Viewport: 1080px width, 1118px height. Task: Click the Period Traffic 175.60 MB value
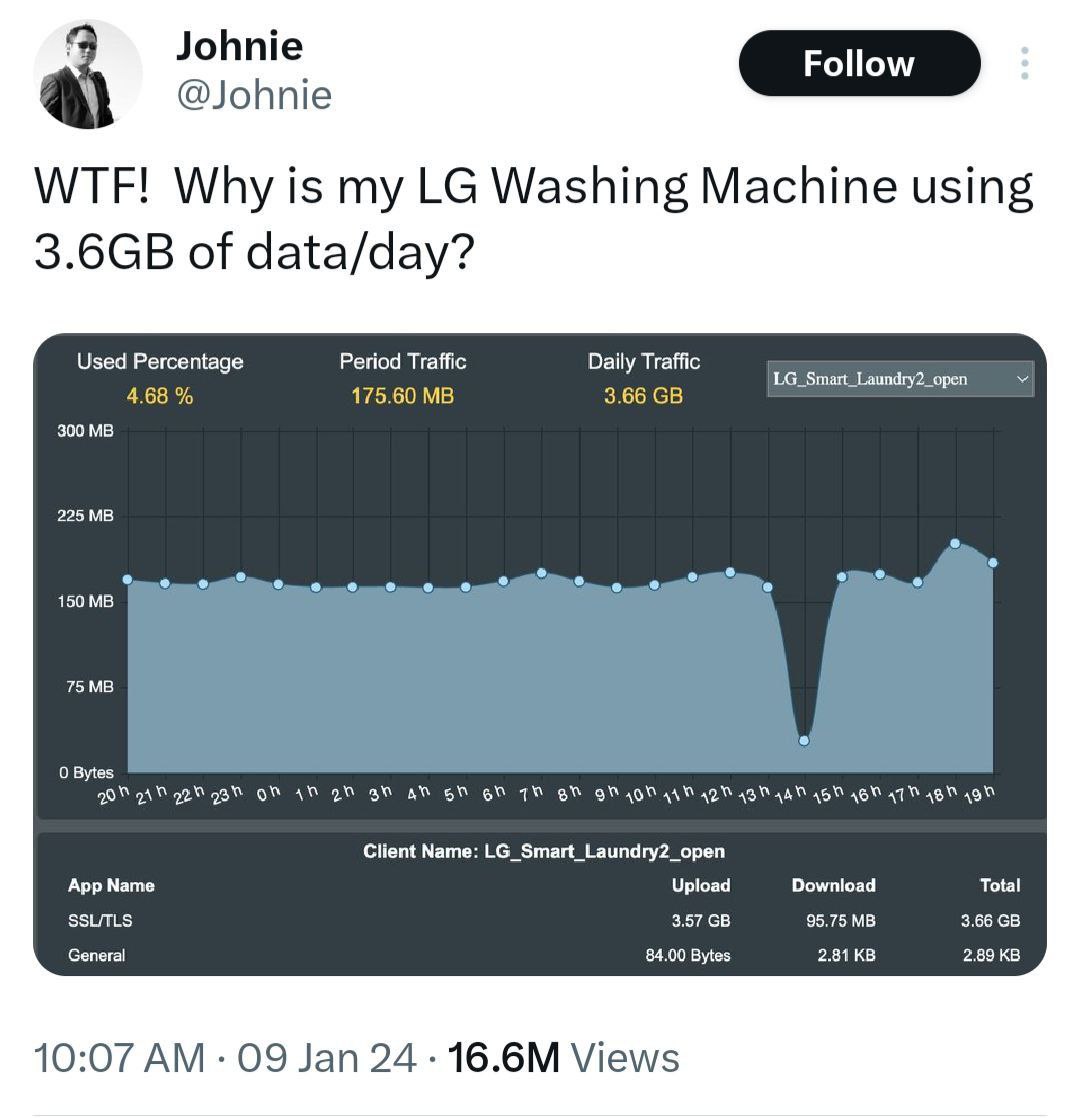(402, 396)
